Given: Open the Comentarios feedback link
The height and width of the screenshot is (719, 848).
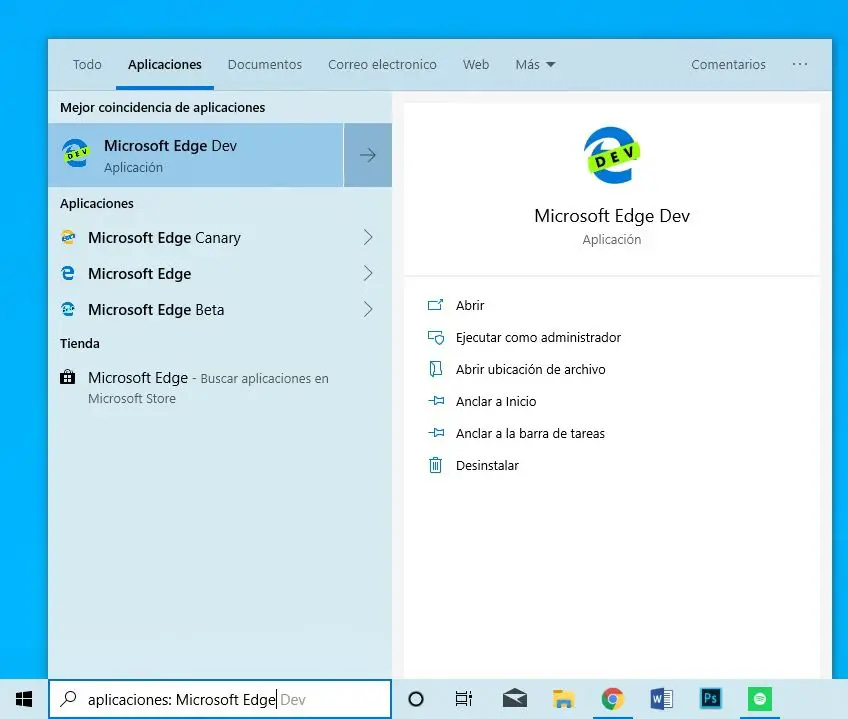Looking at the screenshot, I should coord(728,64).
